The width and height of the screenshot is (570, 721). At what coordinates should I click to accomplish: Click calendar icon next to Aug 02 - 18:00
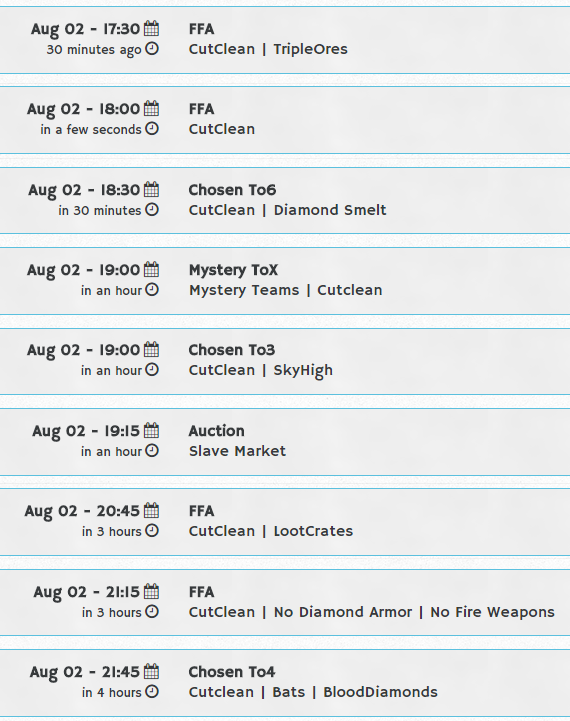point(151,108)
